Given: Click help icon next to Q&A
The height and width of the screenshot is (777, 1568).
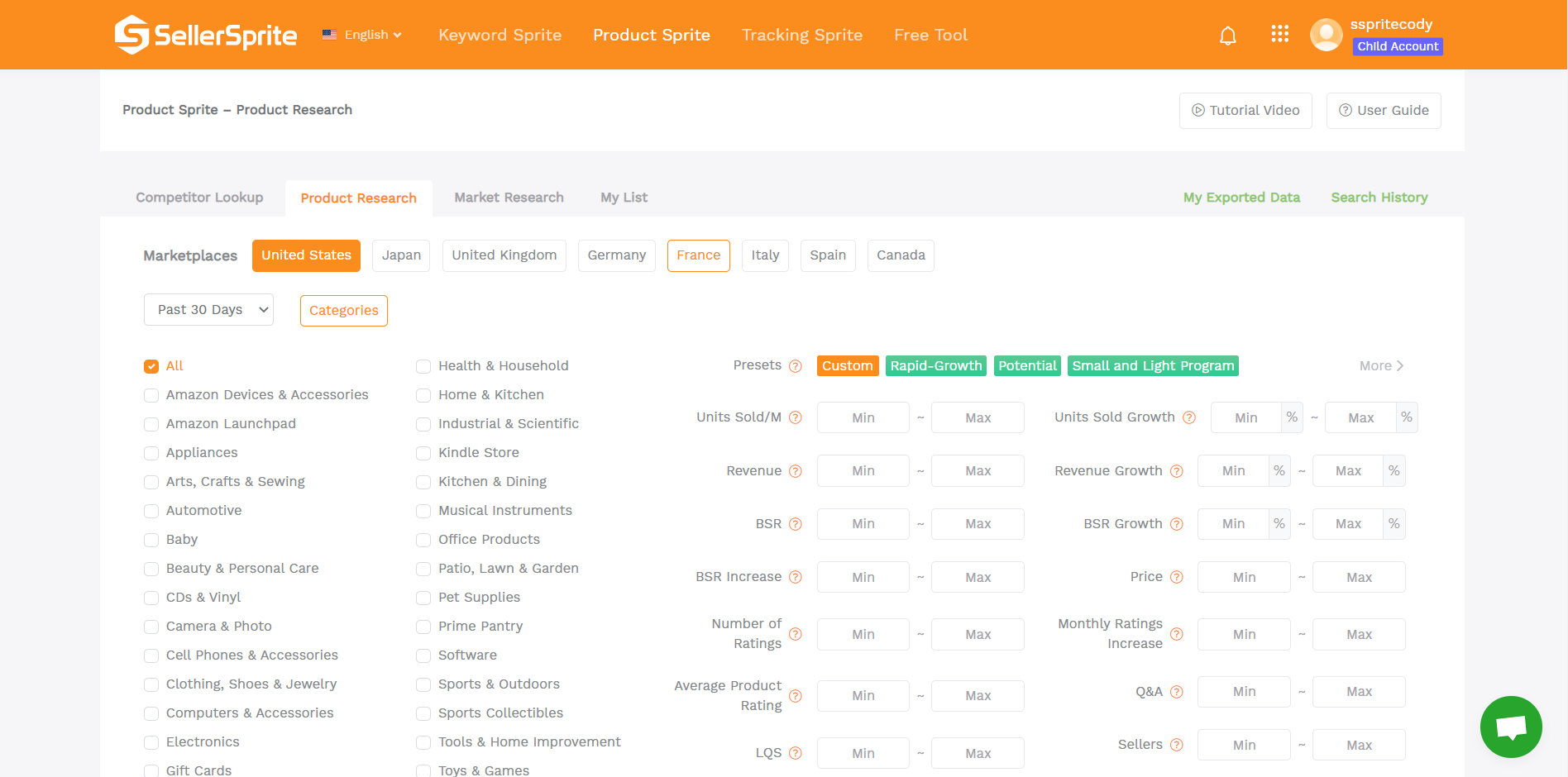Looking at the screenshot, I should 1177,692.
